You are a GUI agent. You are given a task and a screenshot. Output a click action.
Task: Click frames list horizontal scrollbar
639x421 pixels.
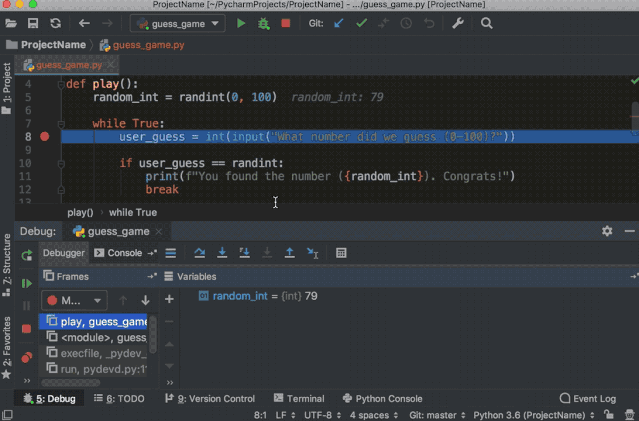(71, 383)
